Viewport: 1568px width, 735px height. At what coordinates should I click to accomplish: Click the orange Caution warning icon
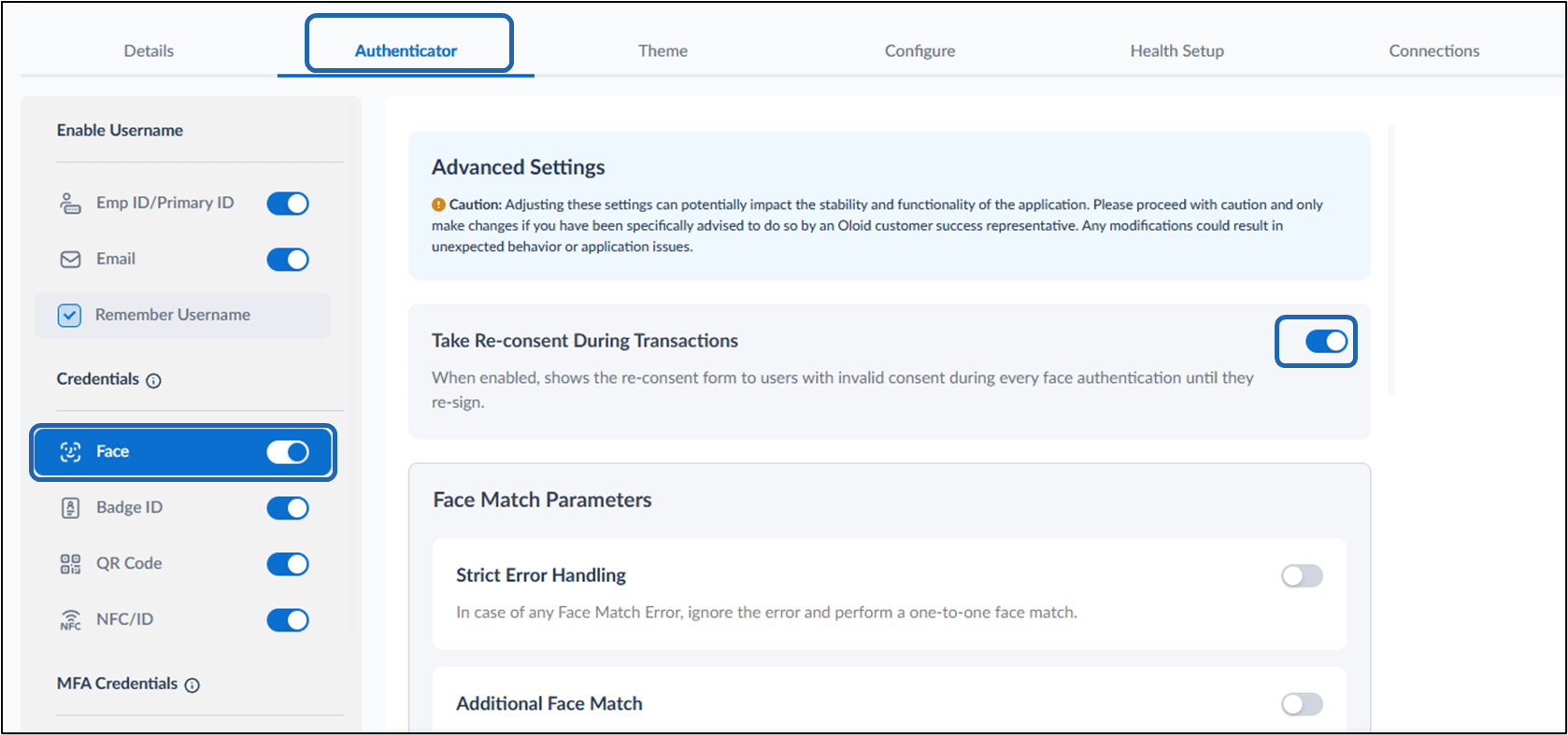coord(438,205)
